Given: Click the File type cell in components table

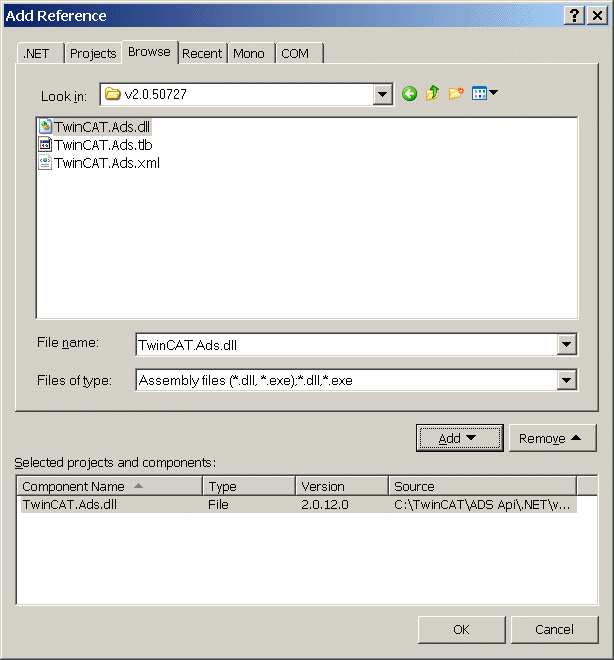Looking at the screenshot, I should (218, 504).
